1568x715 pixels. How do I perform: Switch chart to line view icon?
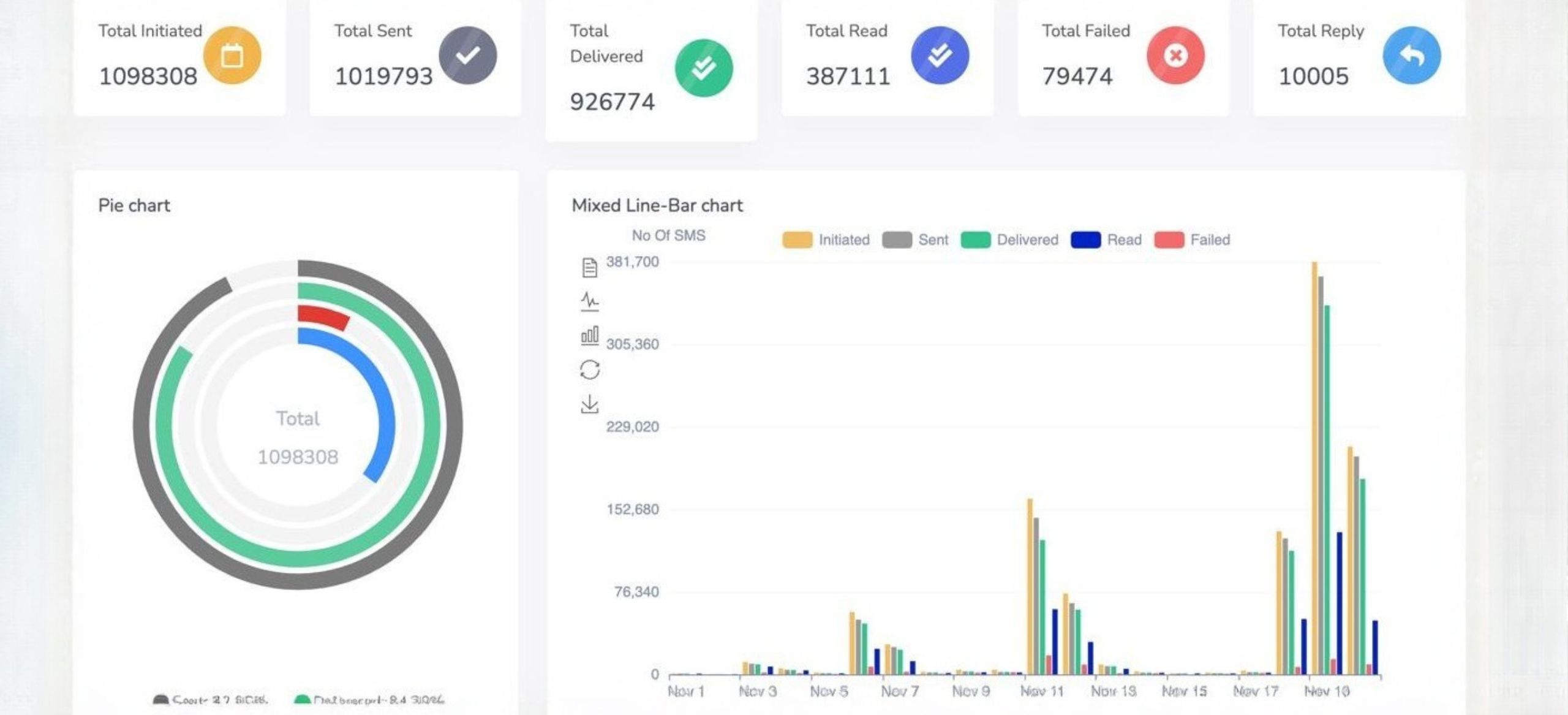(589, 301)
